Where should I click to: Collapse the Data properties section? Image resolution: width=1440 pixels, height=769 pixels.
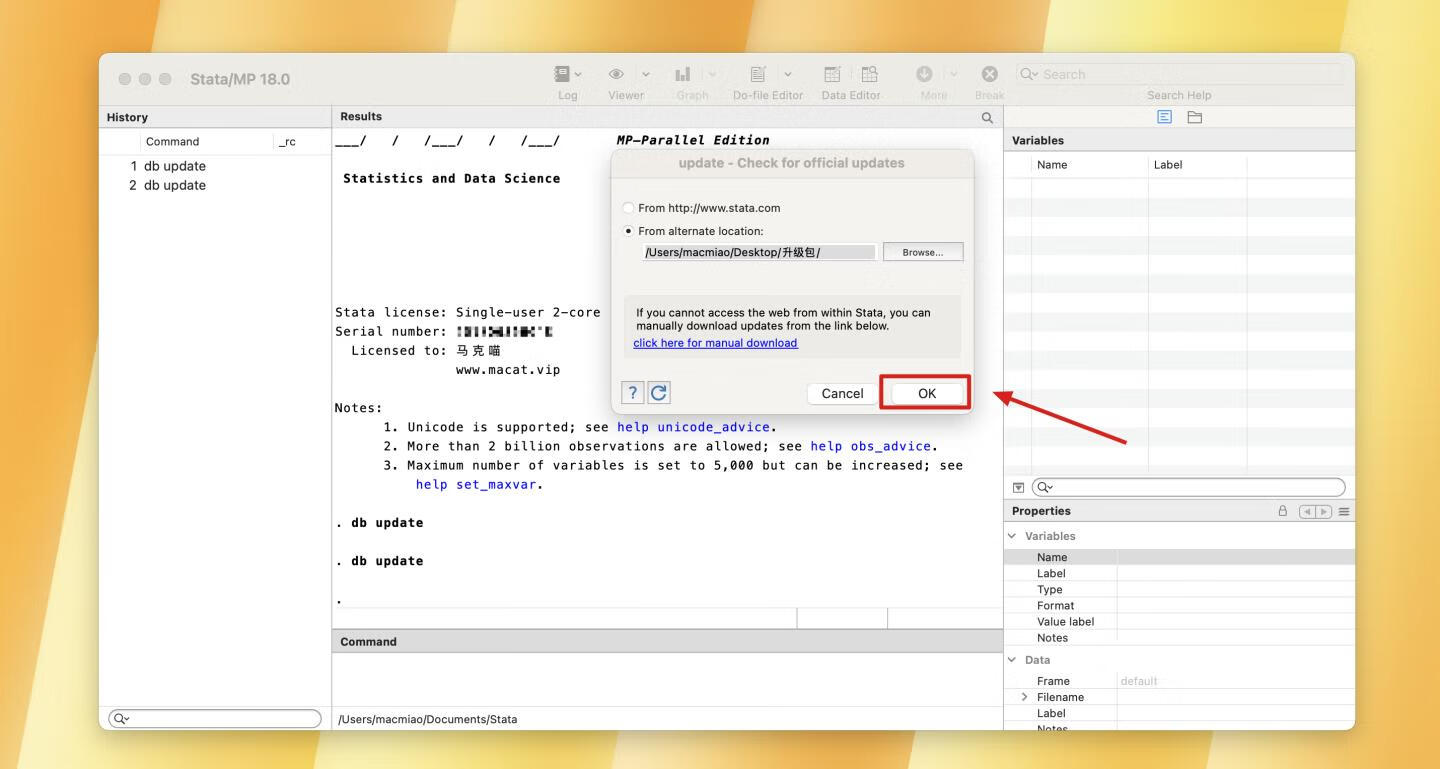1012,660
